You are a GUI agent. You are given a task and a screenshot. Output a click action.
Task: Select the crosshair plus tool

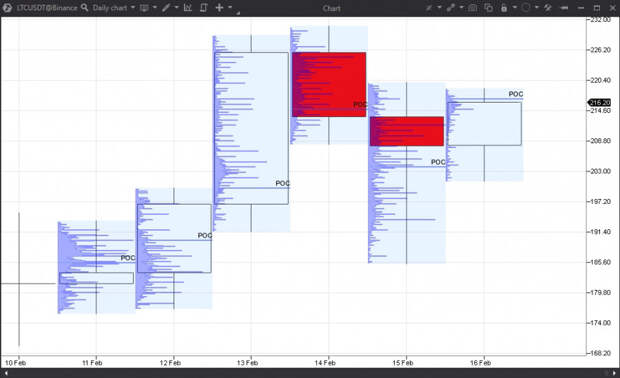(x=219, y=8)
